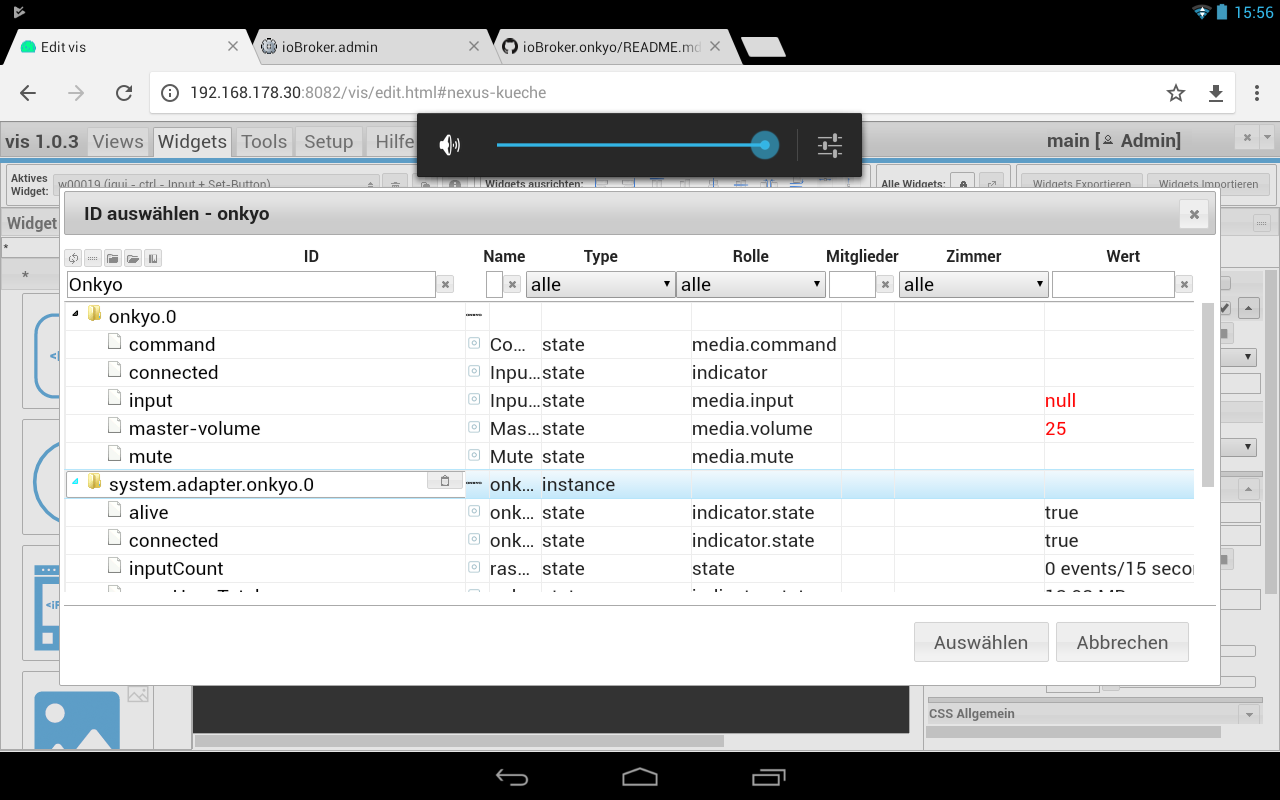Viewport: 1280px width, 800px height.
Task: Open the Type filter dropdown
Action: coord(601,285)
